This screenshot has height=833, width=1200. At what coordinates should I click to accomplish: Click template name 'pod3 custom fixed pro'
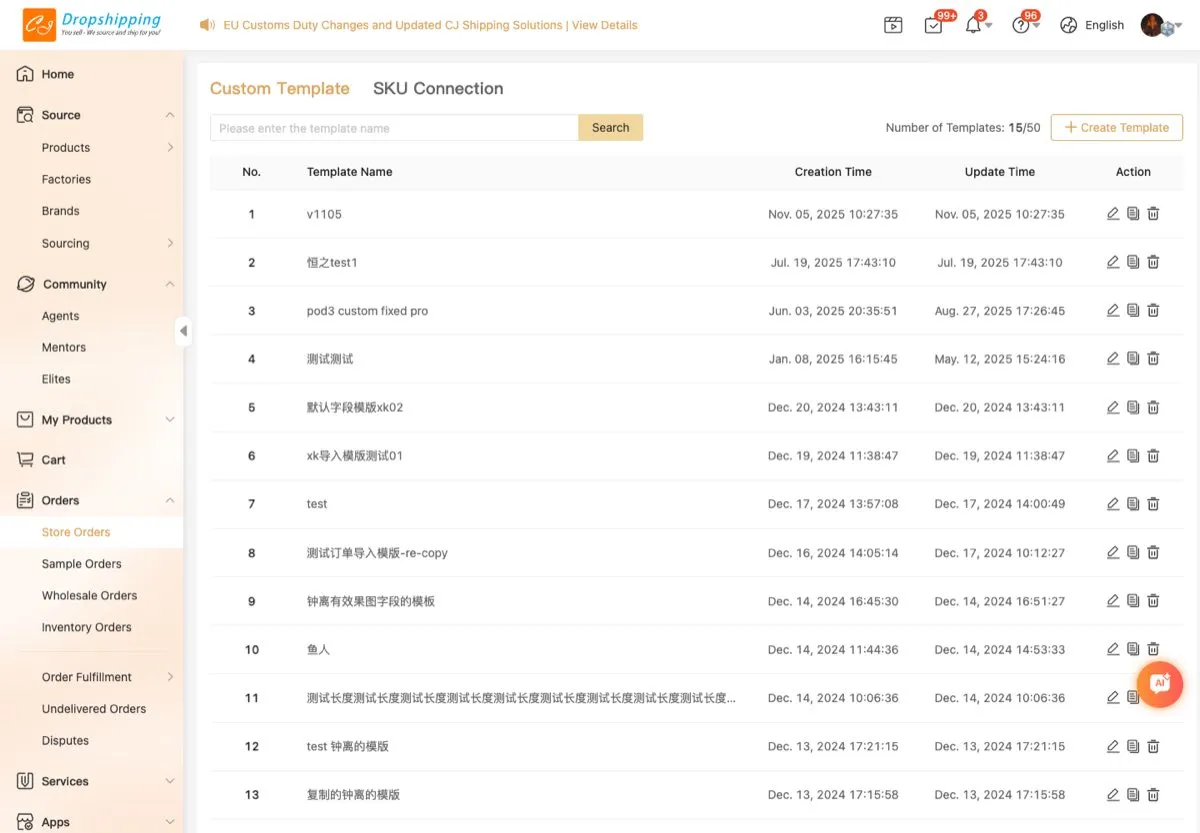pyautogui.click(x=367, y=311)
